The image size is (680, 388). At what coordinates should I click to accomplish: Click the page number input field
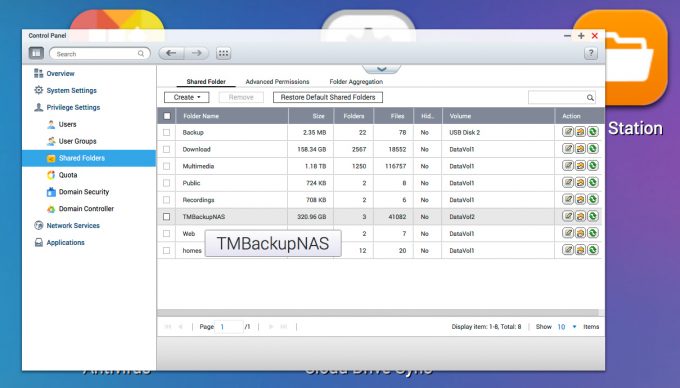(229, 327)
